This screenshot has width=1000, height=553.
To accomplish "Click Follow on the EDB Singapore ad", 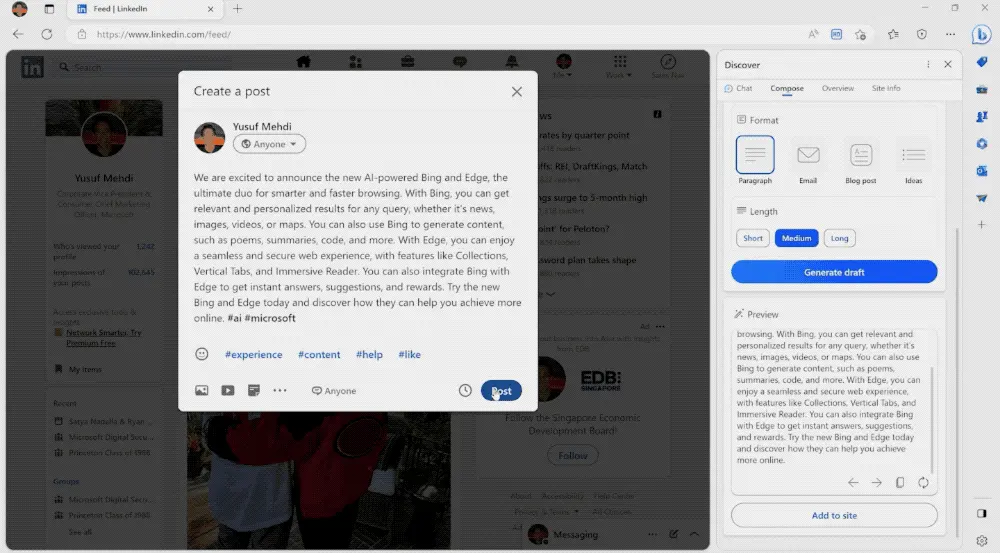I will click(x=573, y=455).
